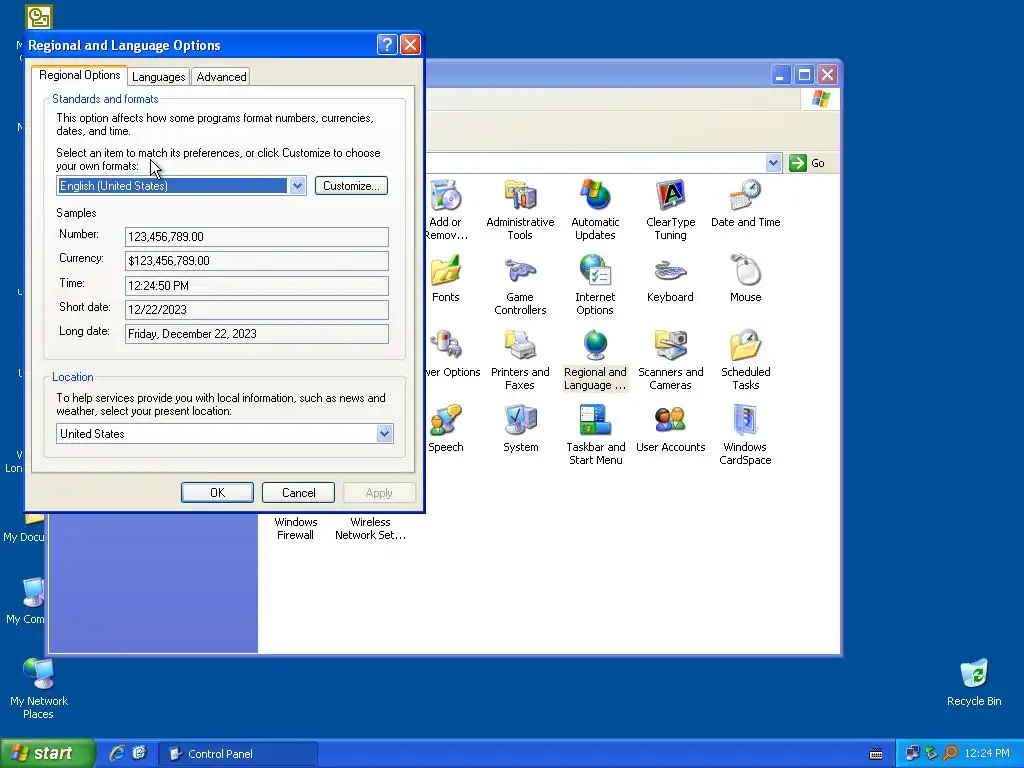Image resolution: width=1024 pixels, height=768 pixels.
Task: Select My Network Places desktop icon
Action: [39, 674]
